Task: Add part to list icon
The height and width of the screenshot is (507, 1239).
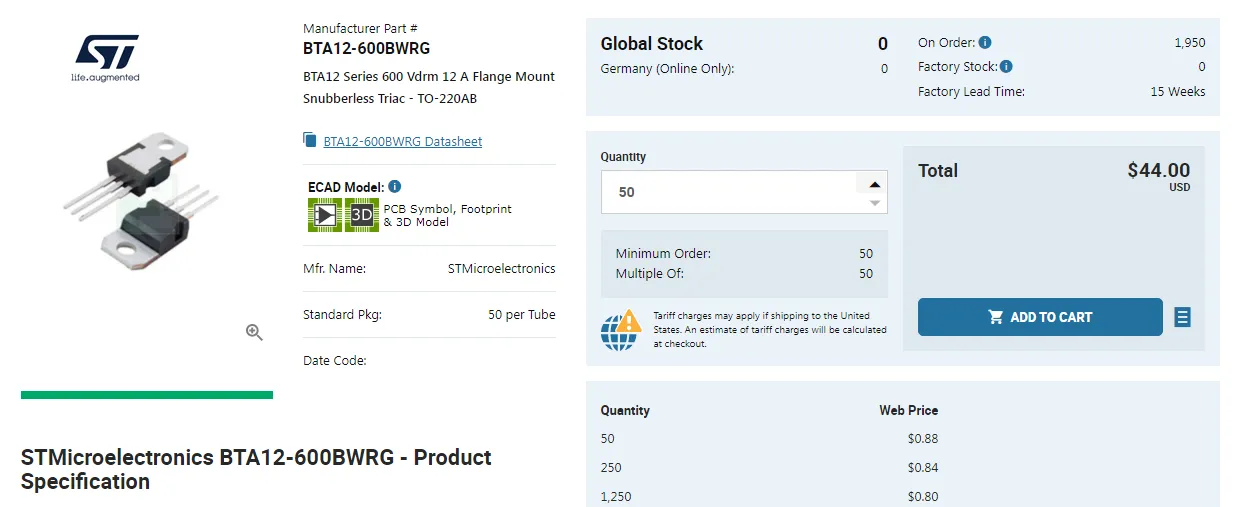Action: pyautogui.click(x=1182, y=317)
